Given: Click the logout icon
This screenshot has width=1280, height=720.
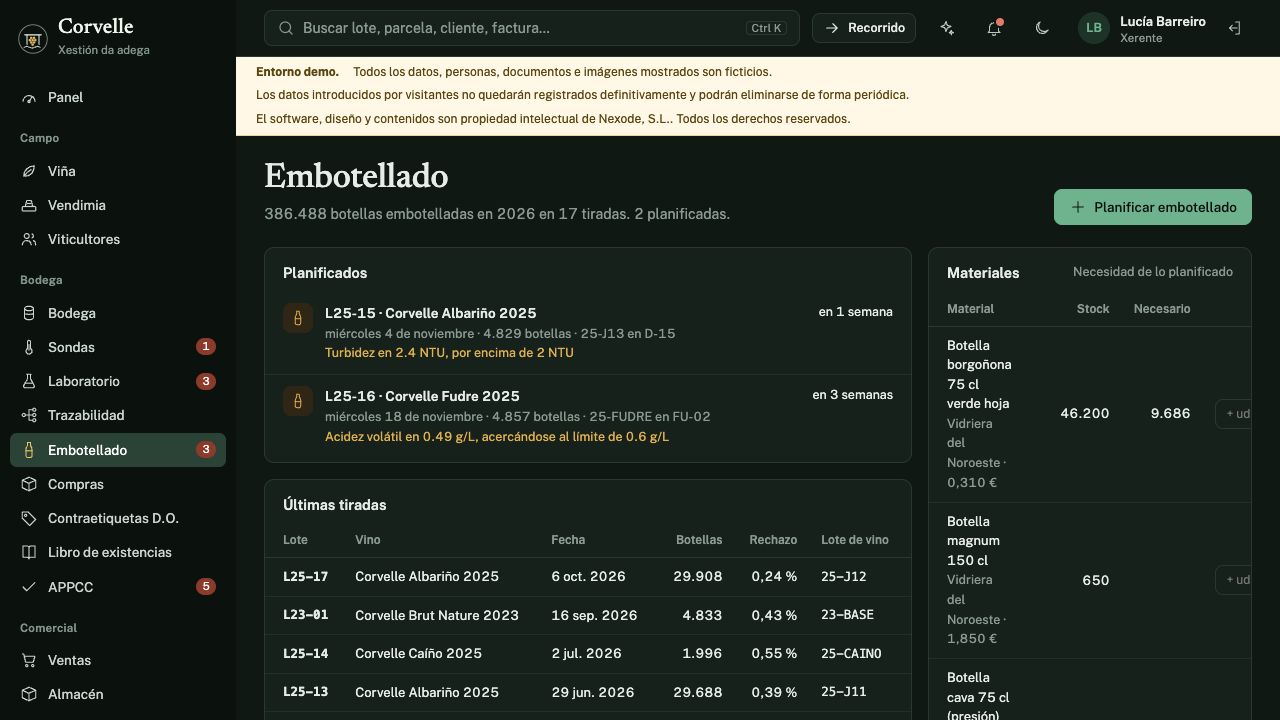Looking at the screenshot, I should point(1234,28).
